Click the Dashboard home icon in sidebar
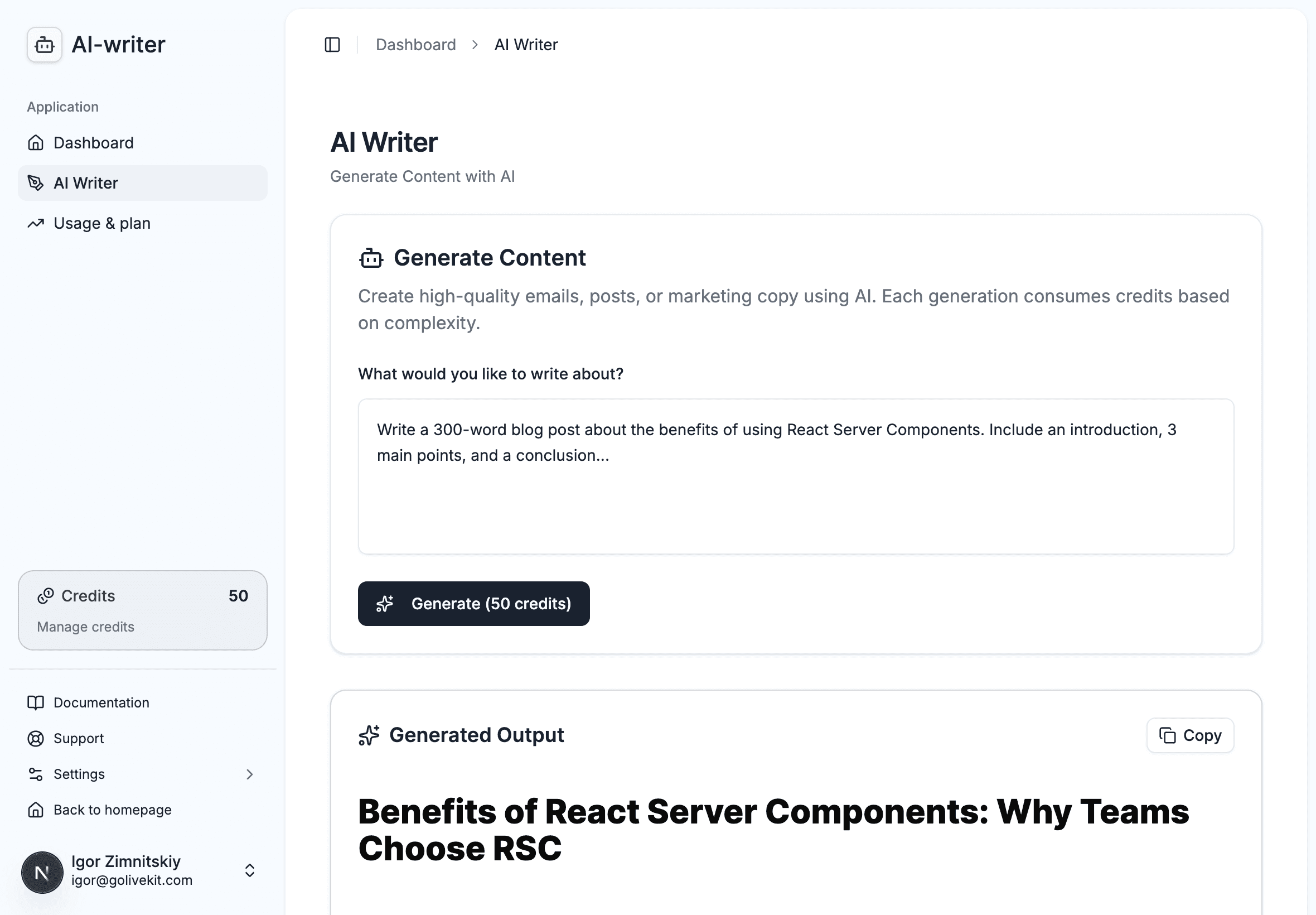The width and height of the screenshot is (1316, 915). (x=36, y=143)
